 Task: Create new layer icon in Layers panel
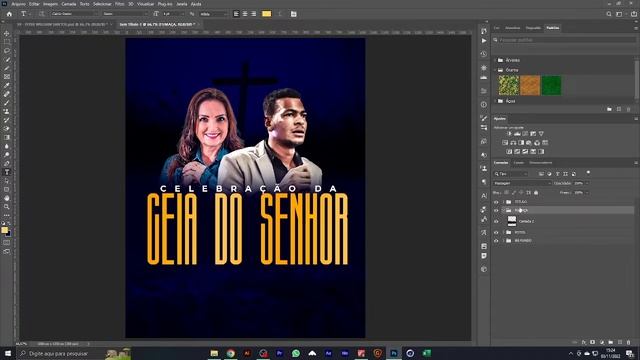(620, 342)
